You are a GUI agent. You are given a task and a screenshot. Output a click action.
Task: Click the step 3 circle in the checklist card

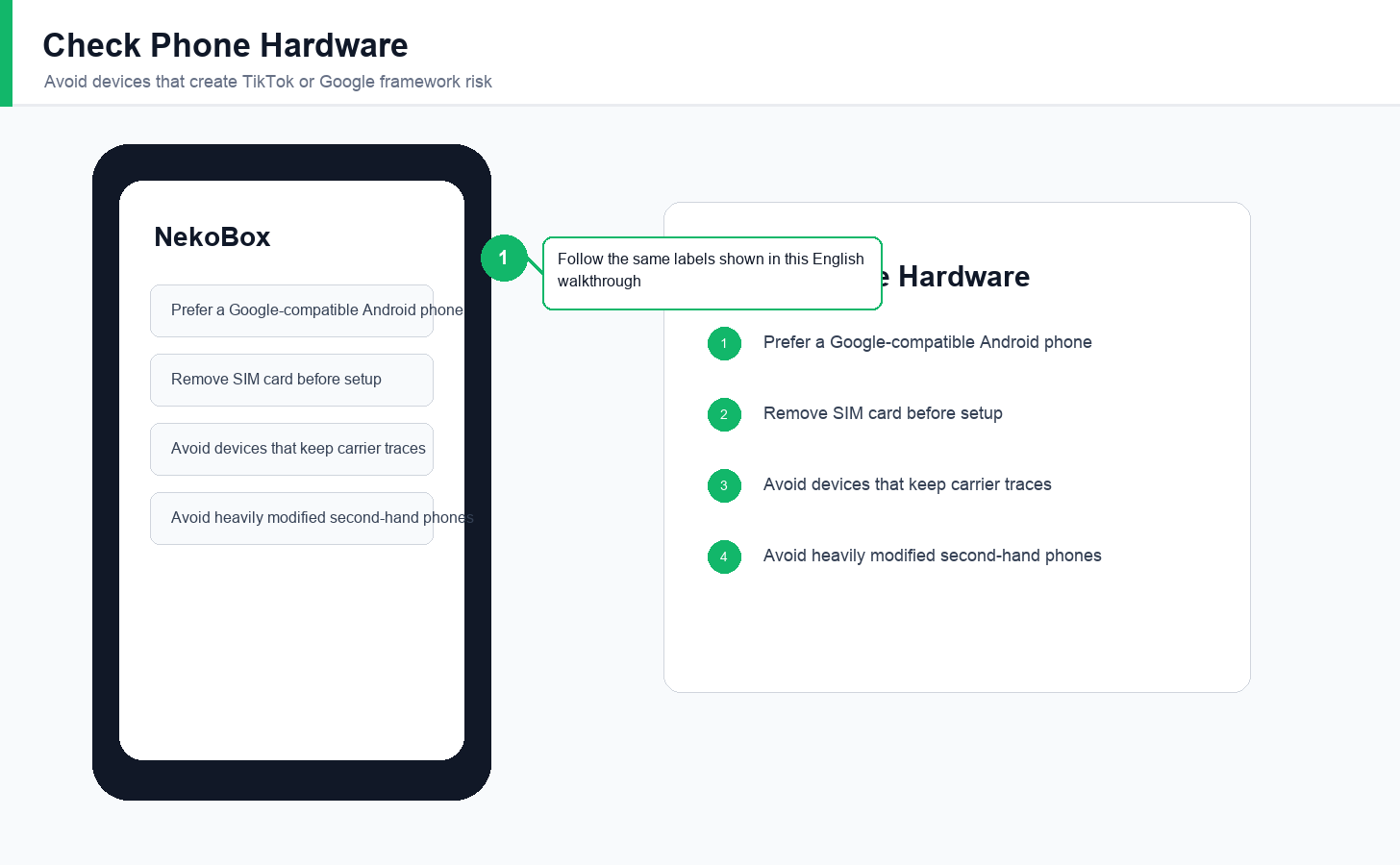(x=724, y=485)
